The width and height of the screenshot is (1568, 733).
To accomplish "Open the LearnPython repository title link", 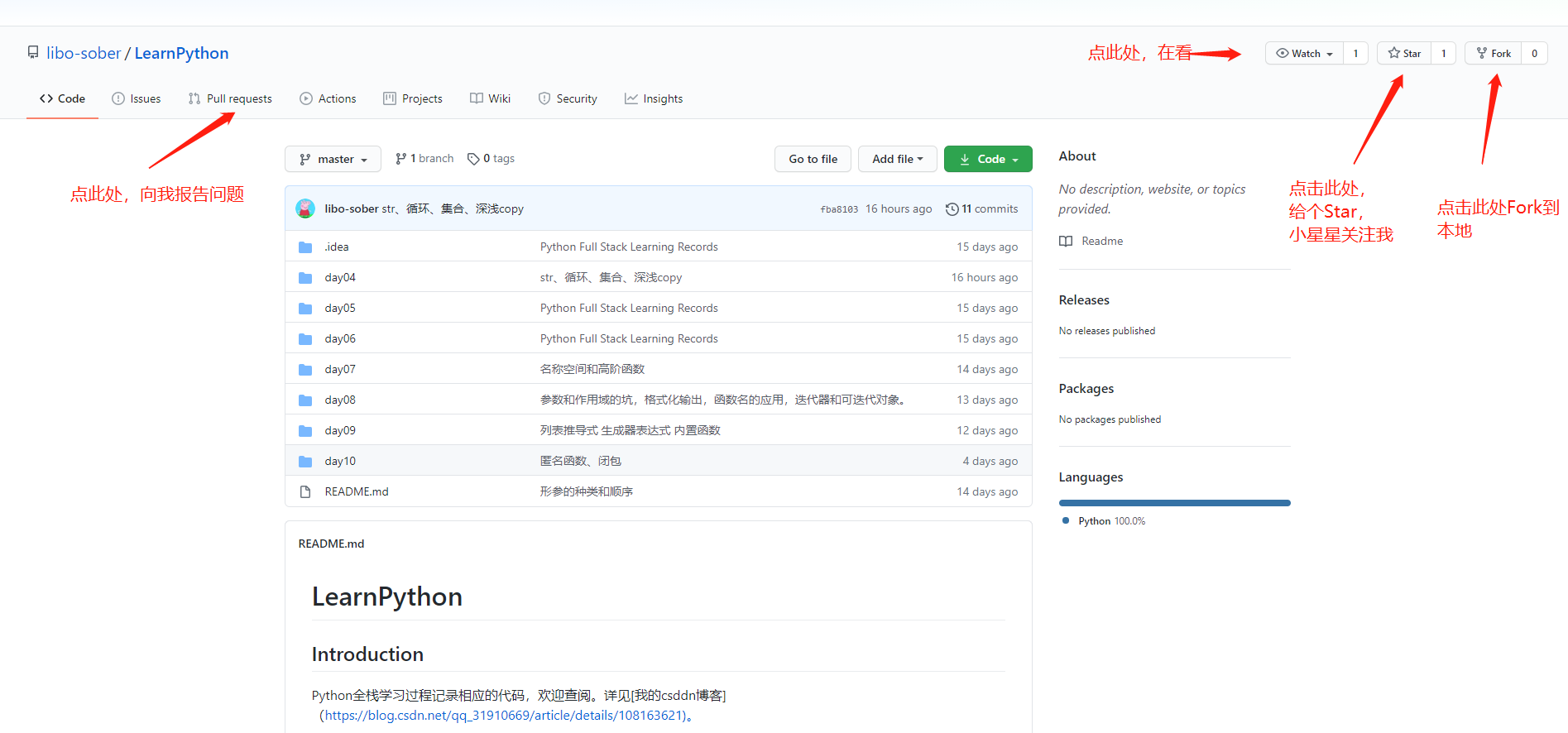I will (181, 53).
